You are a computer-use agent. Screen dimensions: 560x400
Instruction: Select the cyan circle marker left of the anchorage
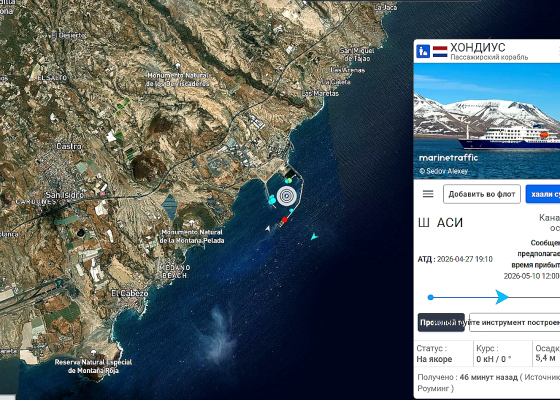[272, 200]
